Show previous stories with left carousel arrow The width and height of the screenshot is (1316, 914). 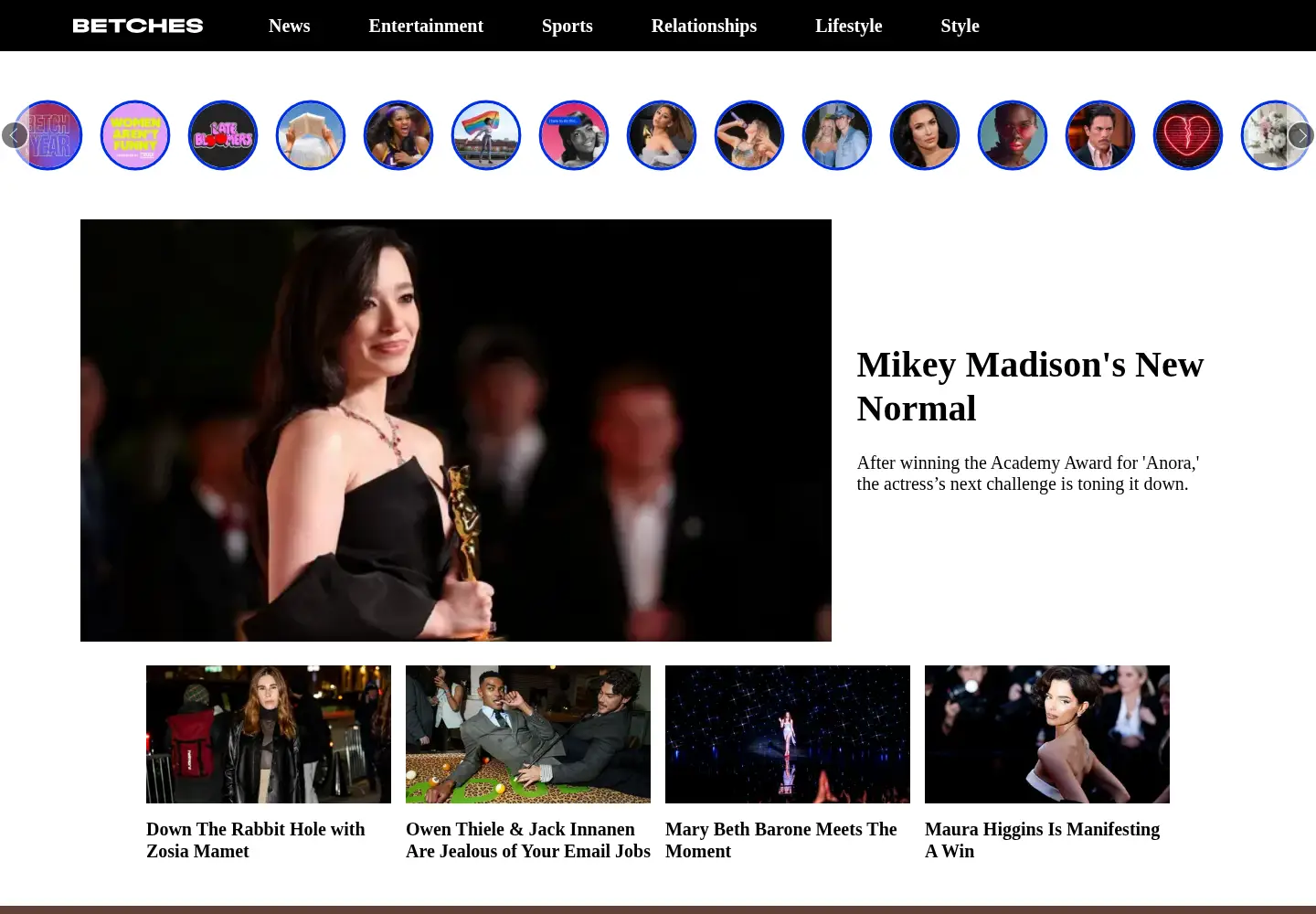click(x=15, y=135)
